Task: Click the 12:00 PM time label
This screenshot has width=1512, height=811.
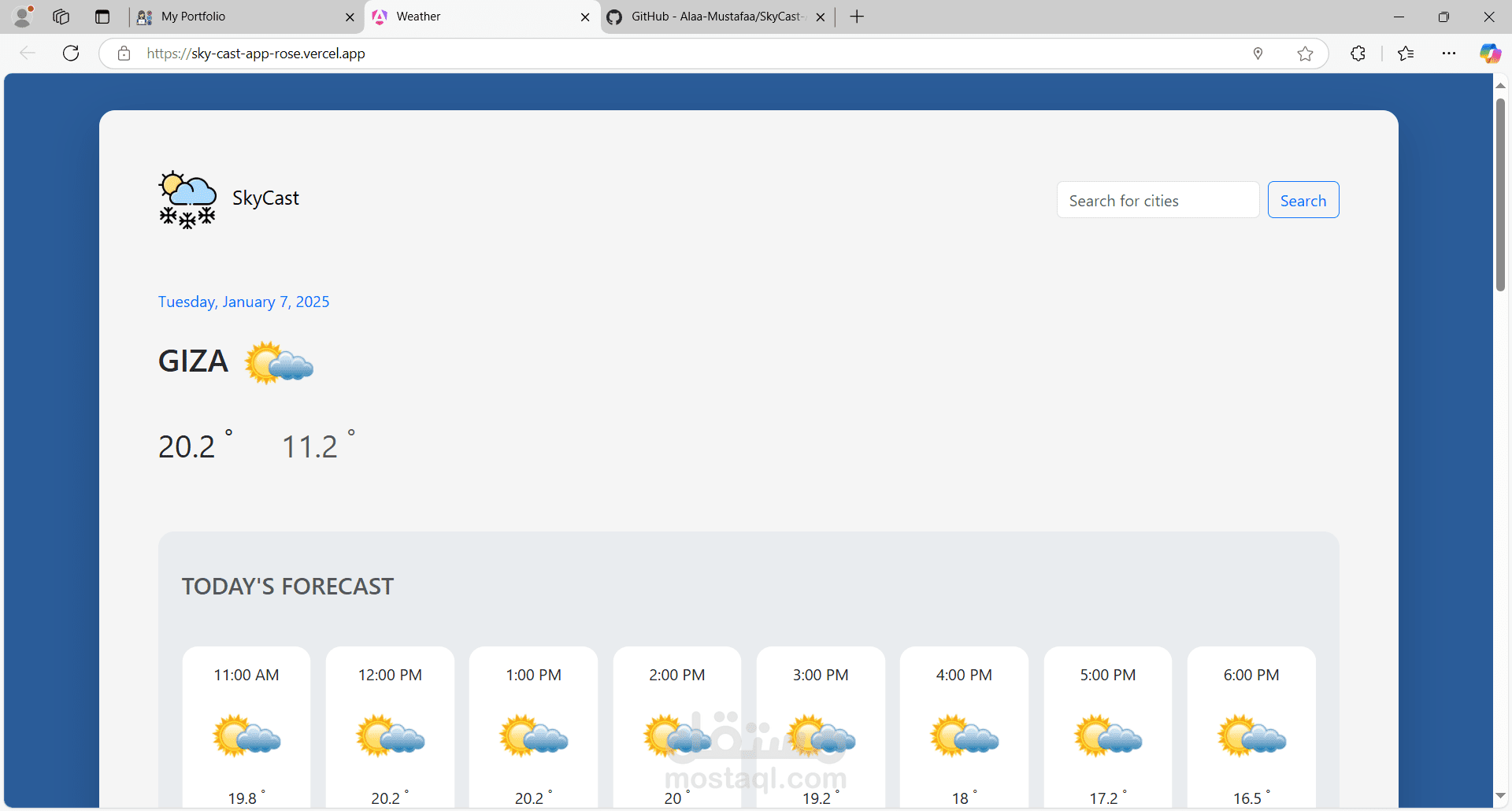Action: (391, 676)
